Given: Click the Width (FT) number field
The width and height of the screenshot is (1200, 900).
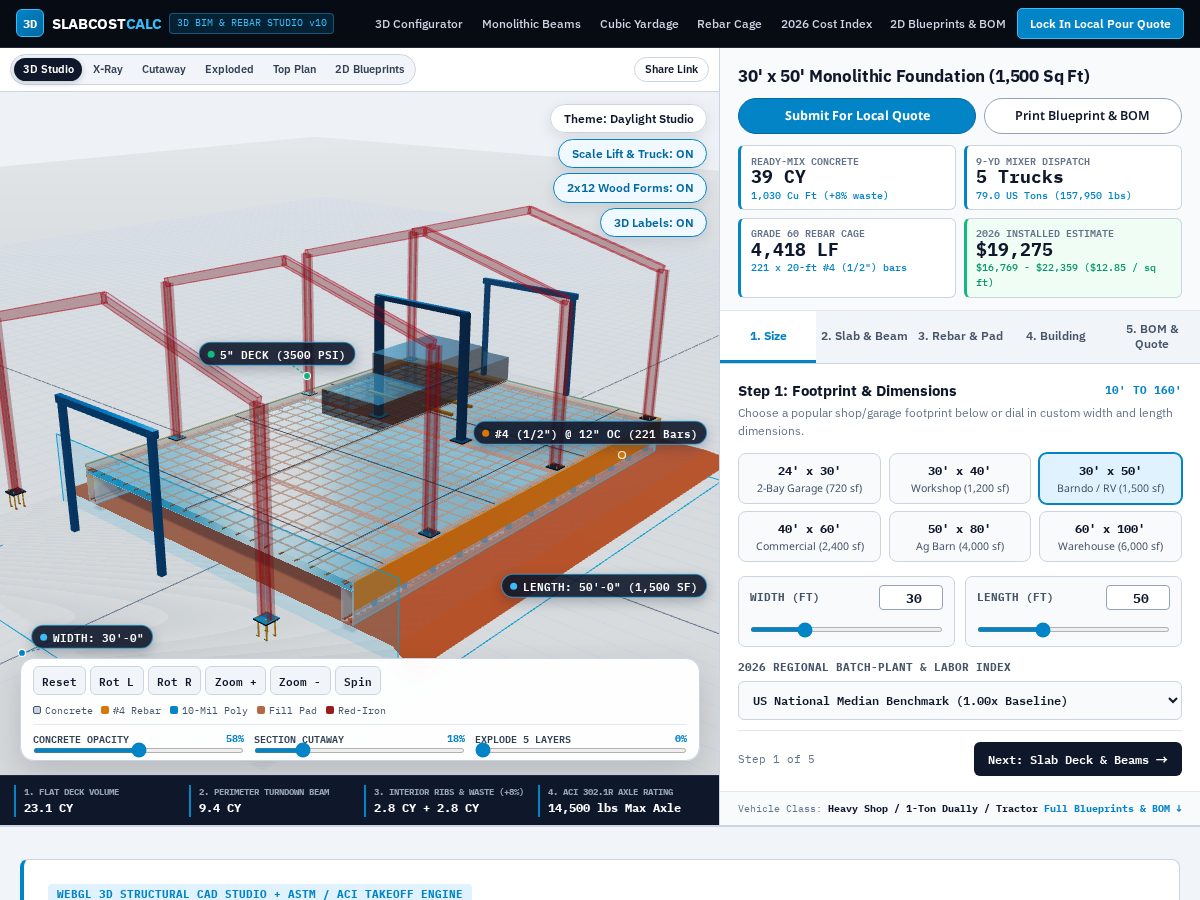Looking at the screenshot, I should [x=911, y=598].
